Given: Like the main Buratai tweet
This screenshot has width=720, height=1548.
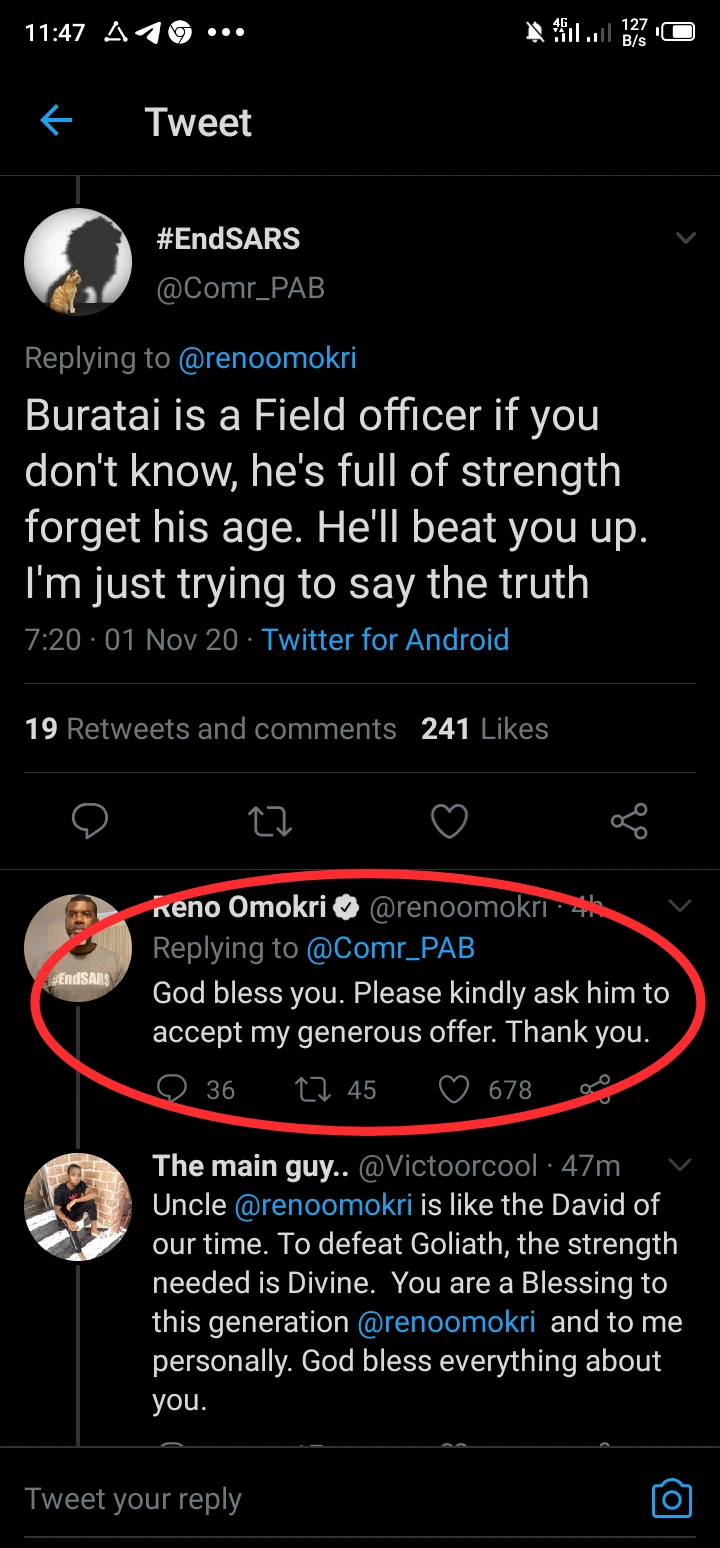Looking at the screenshot, I should pos(449,822).
